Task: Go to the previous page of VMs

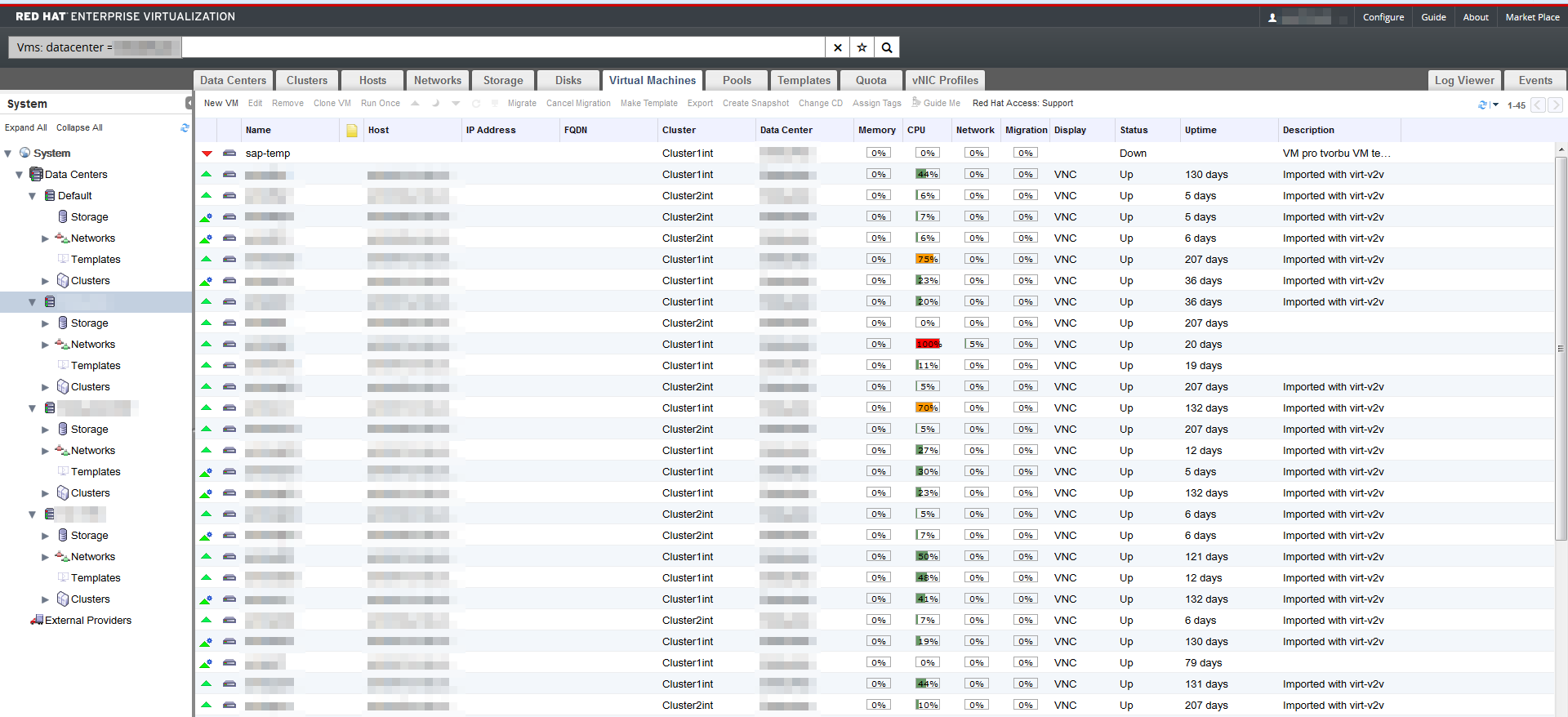Action: 1538,105
